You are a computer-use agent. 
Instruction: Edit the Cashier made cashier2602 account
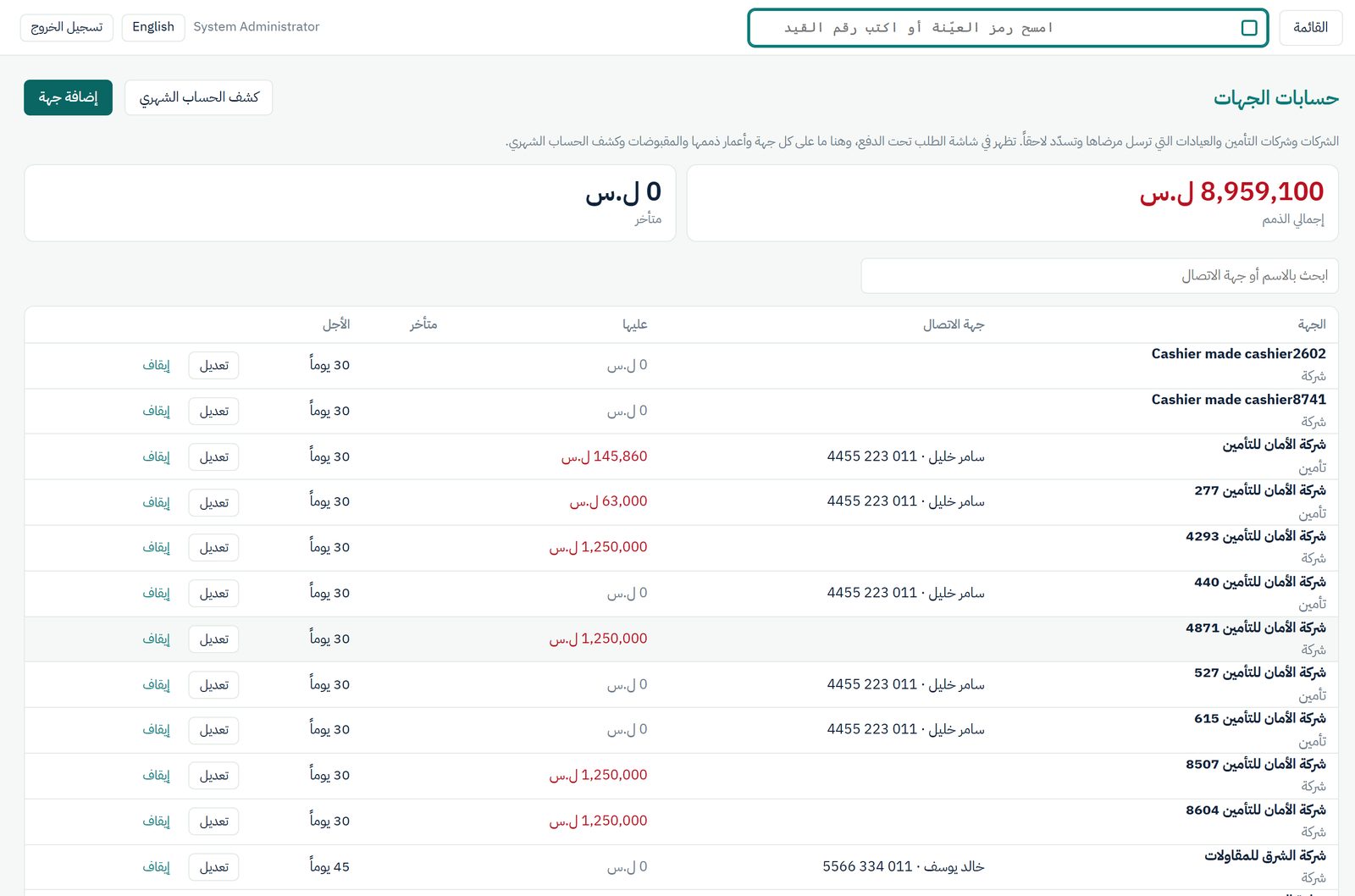(213, 365)
